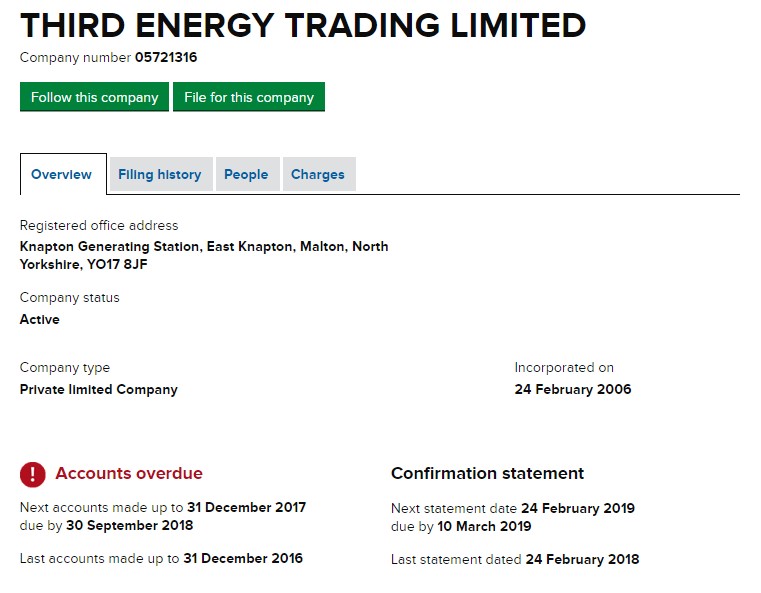Click the 31 December 2016 last accounts date
The image size is (761, 593).
tap(243, 559)
